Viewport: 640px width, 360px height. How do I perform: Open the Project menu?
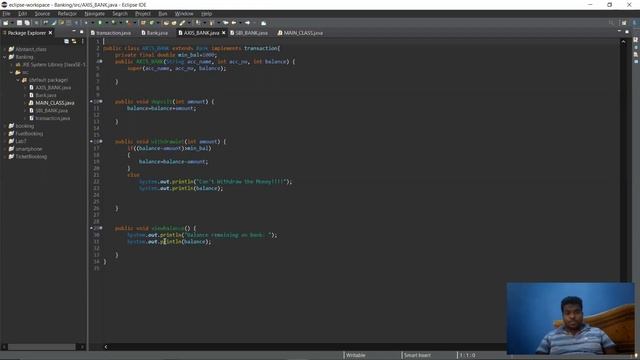pyautogui.click(x=143, y=13)
